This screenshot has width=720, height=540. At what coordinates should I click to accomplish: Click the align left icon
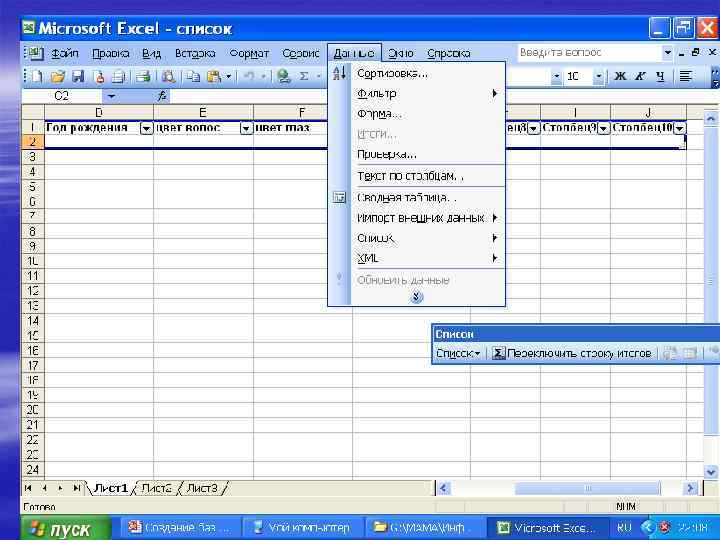(x=686, y=76)
